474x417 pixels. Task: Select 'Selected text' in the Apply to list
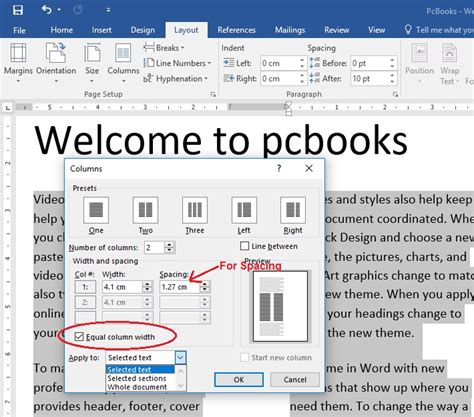pos(140,369)
